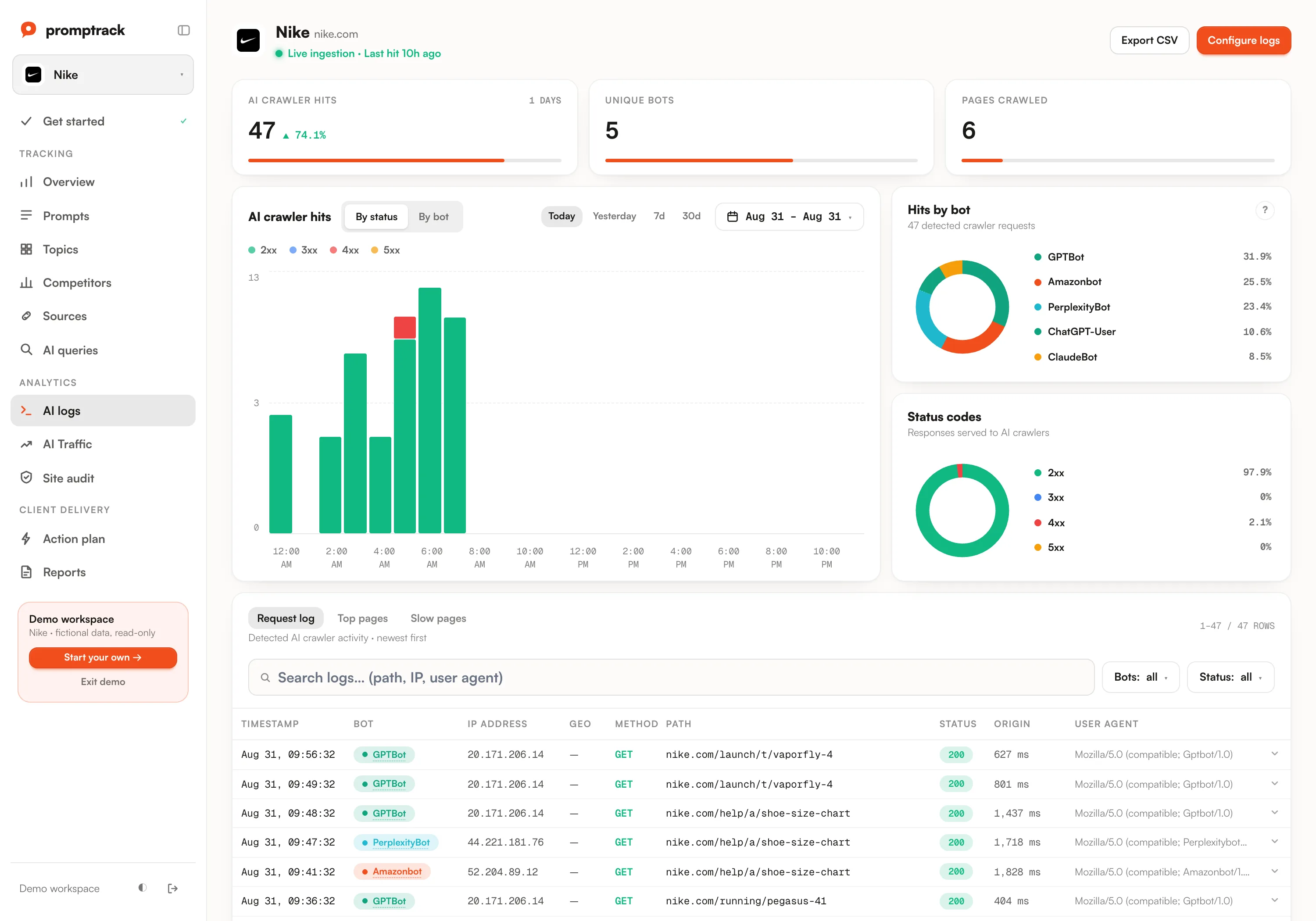Toggle the 3xx legend series
Viewport: 1316px width, 921px height.
click(303, 250)
